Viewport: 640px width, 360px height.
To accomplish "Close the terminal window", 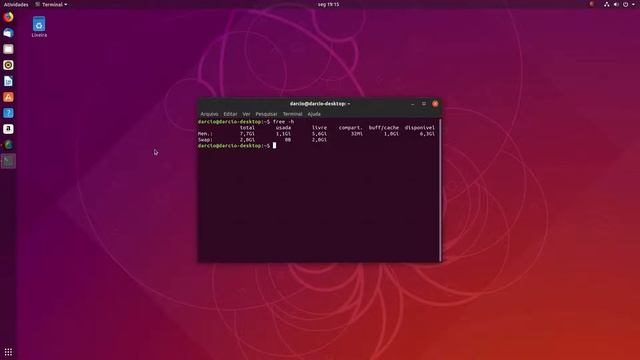I will [435, 104].
